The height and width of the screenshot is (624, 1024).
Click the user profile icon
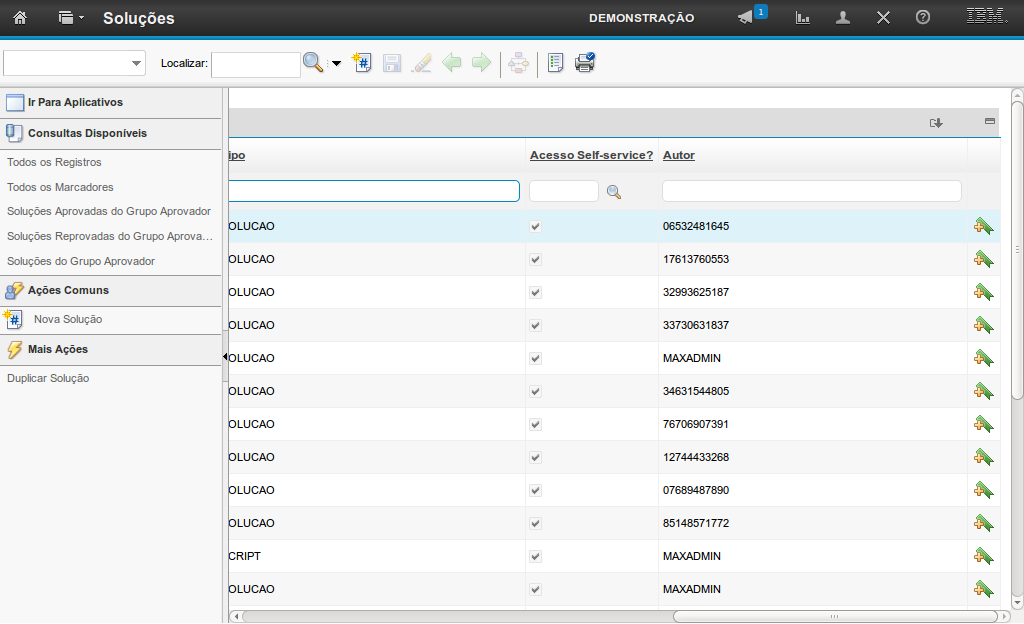[x=843, y=18]
